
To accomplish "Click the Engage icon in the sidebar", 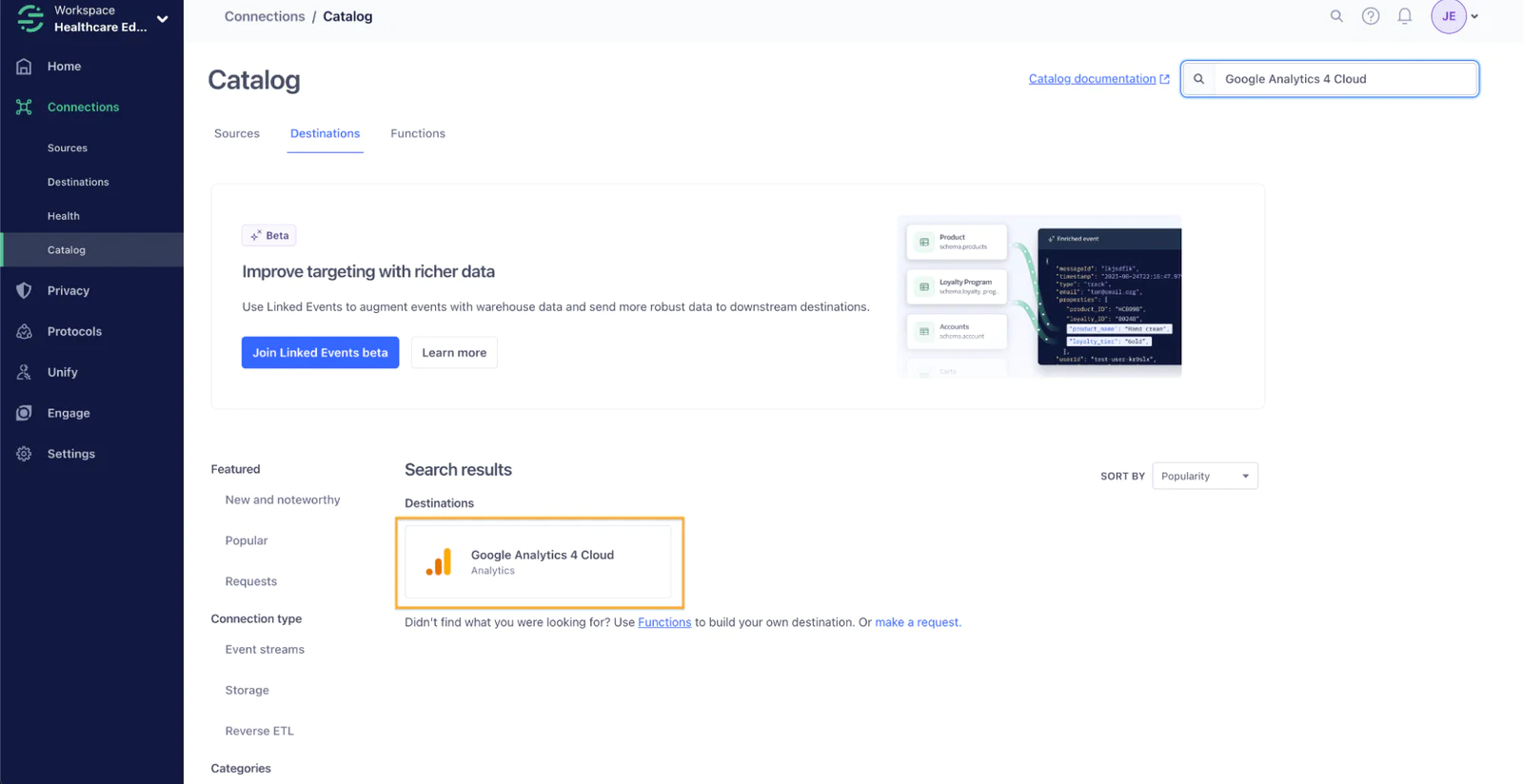I will click(x=24, y=413).
